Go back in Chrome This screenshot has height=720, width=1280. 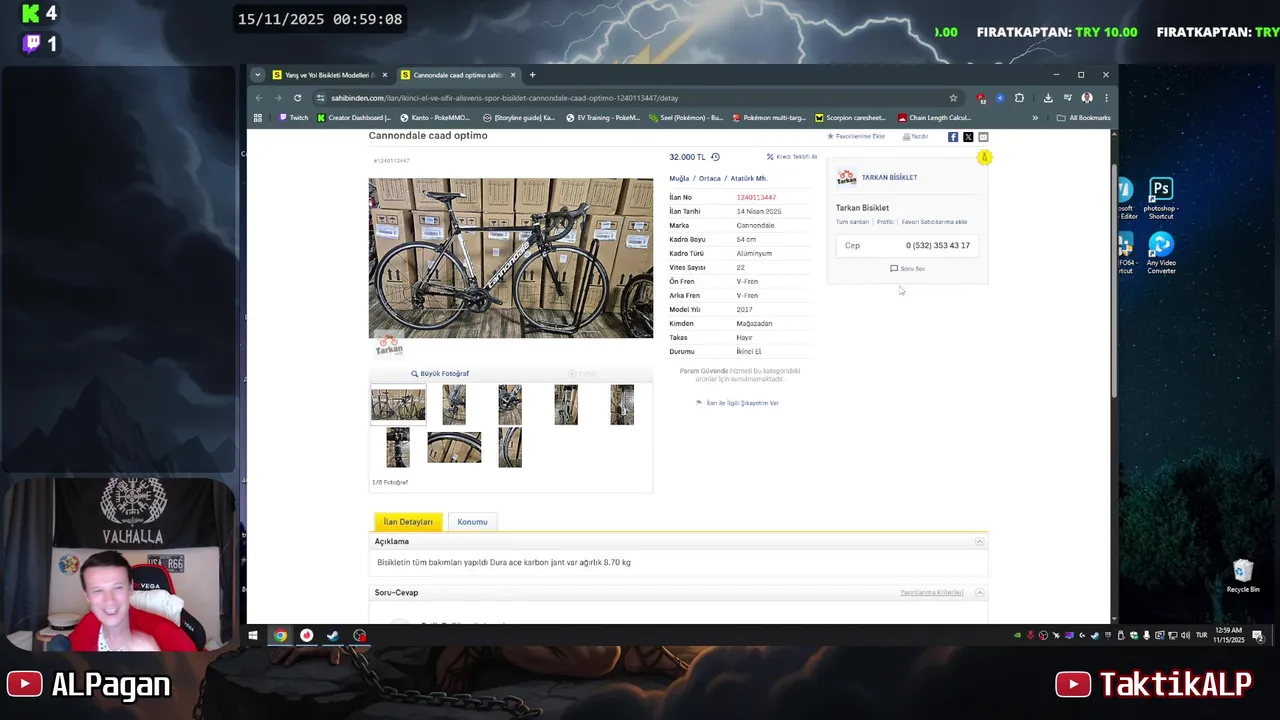[x=259, y=98]
